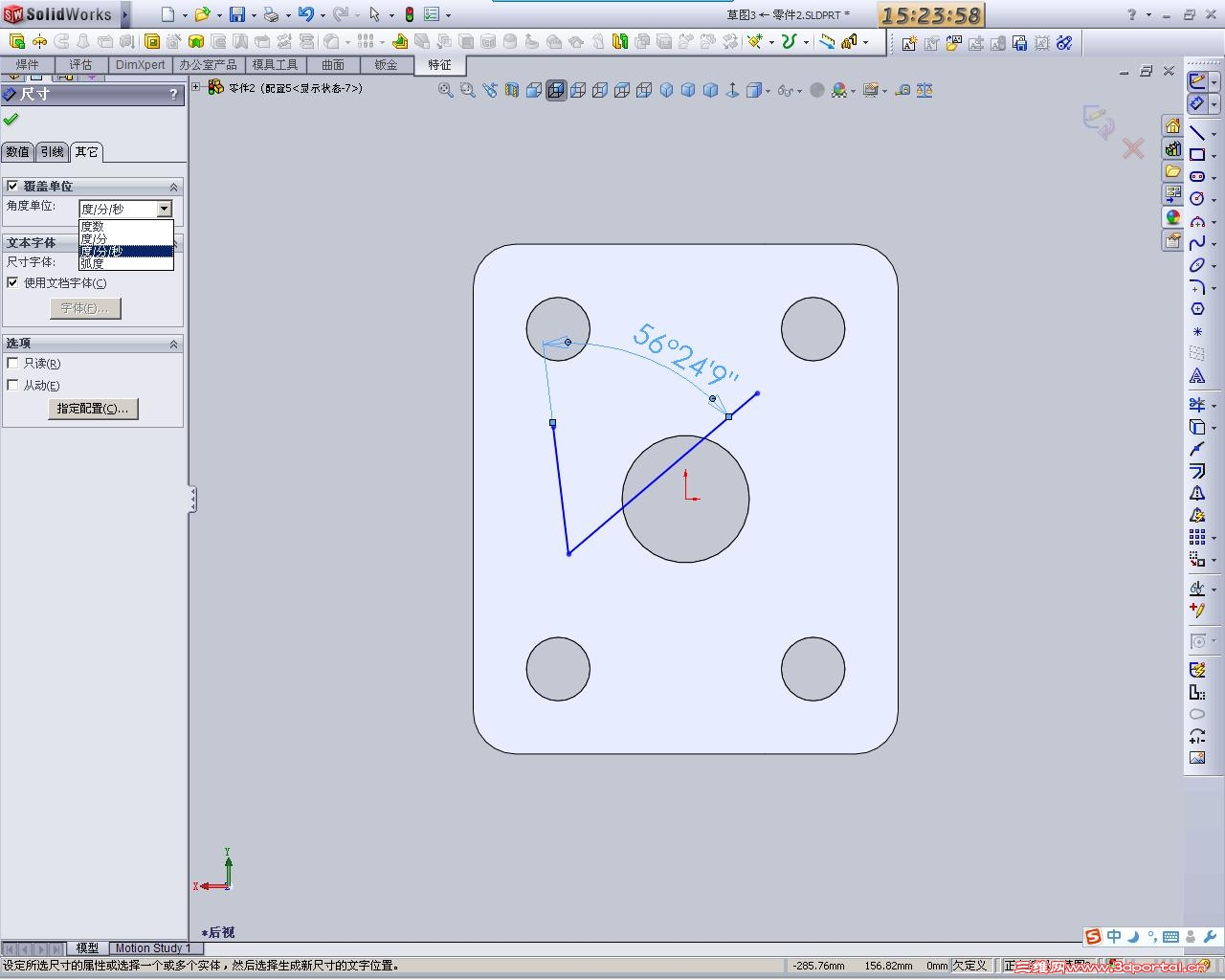The image size is (1225, 980).
Task: Open the 引线 property tab
Action: click(x=53, y=151)
